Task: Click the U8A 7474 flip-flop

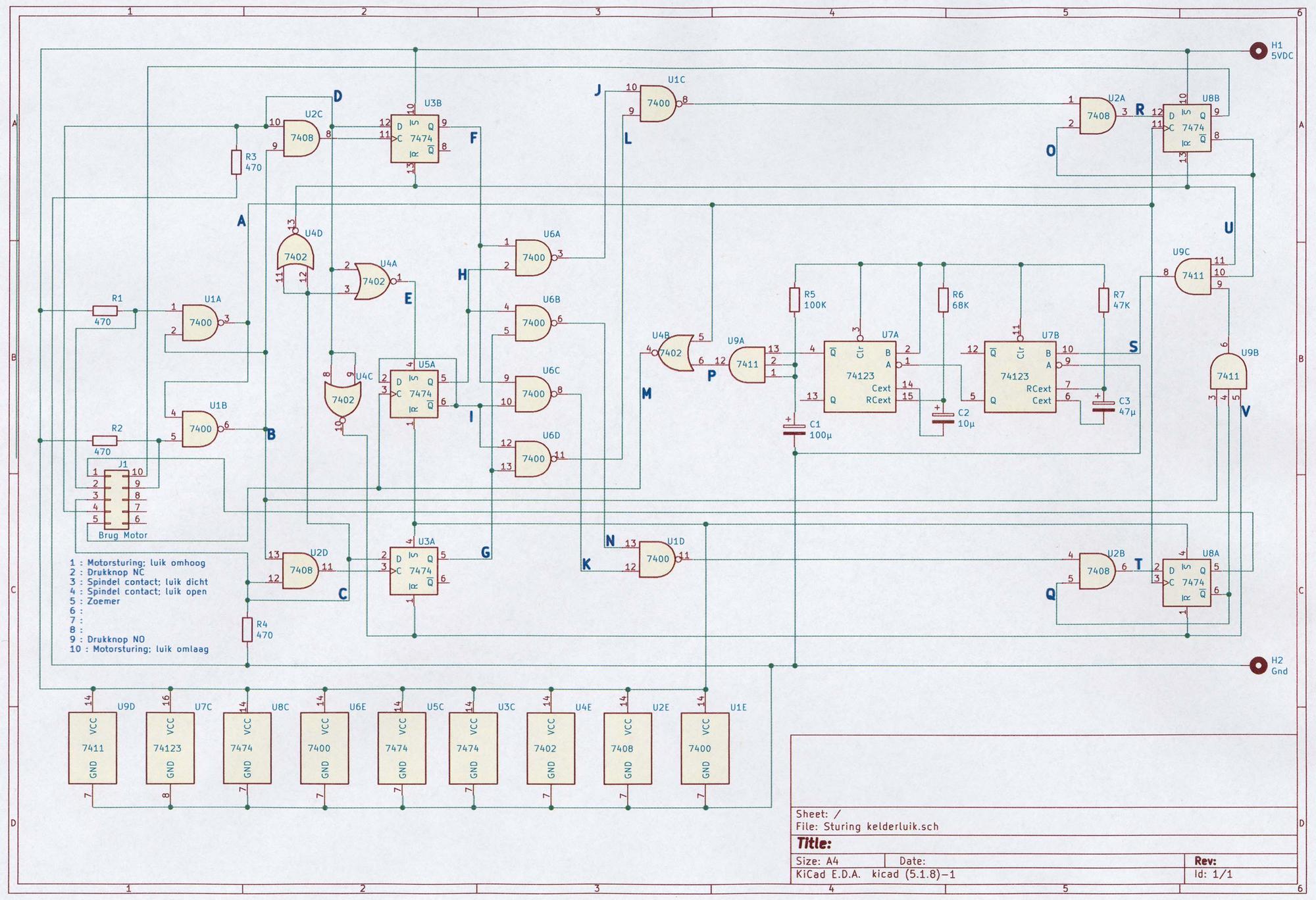Action: [x=1187, y=583]
